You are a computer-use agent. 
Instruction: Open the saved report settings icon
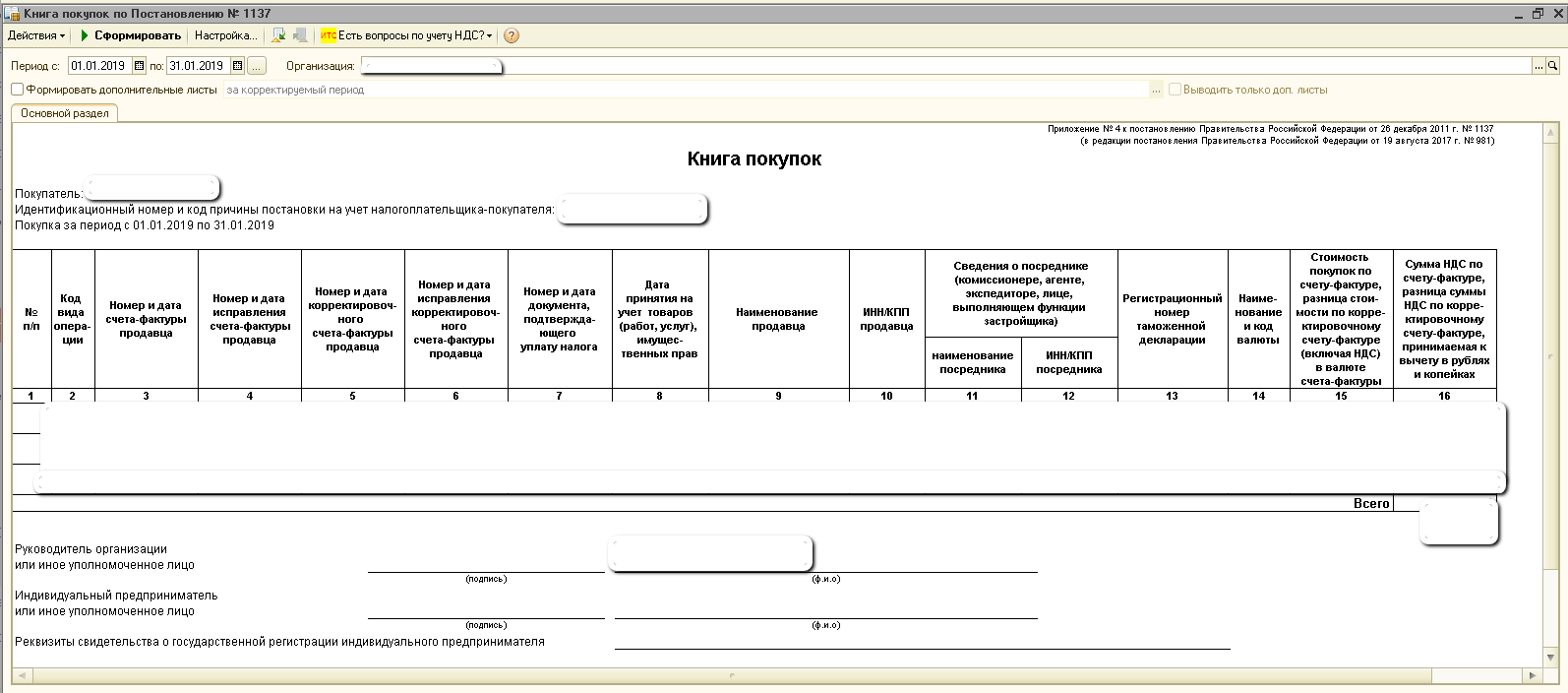tap(278, 35)
